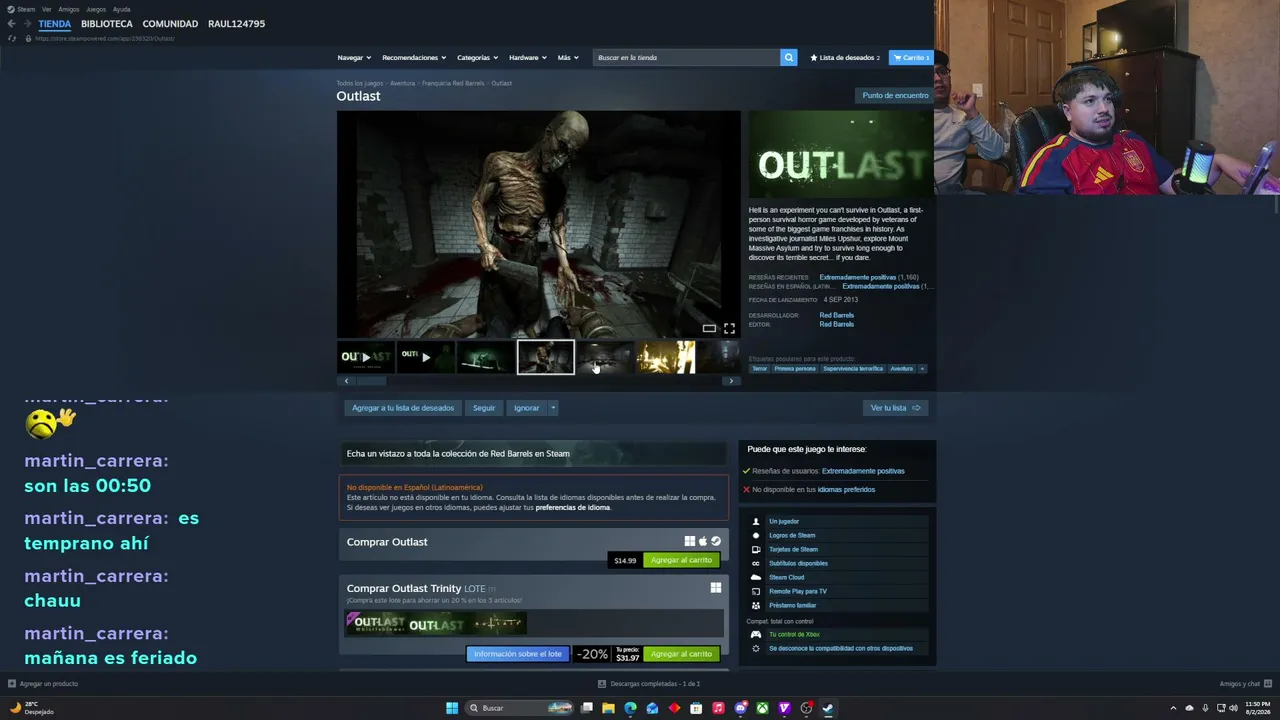Open the Lista de deseados link
Screen dimensions: 1280x720
845,57
